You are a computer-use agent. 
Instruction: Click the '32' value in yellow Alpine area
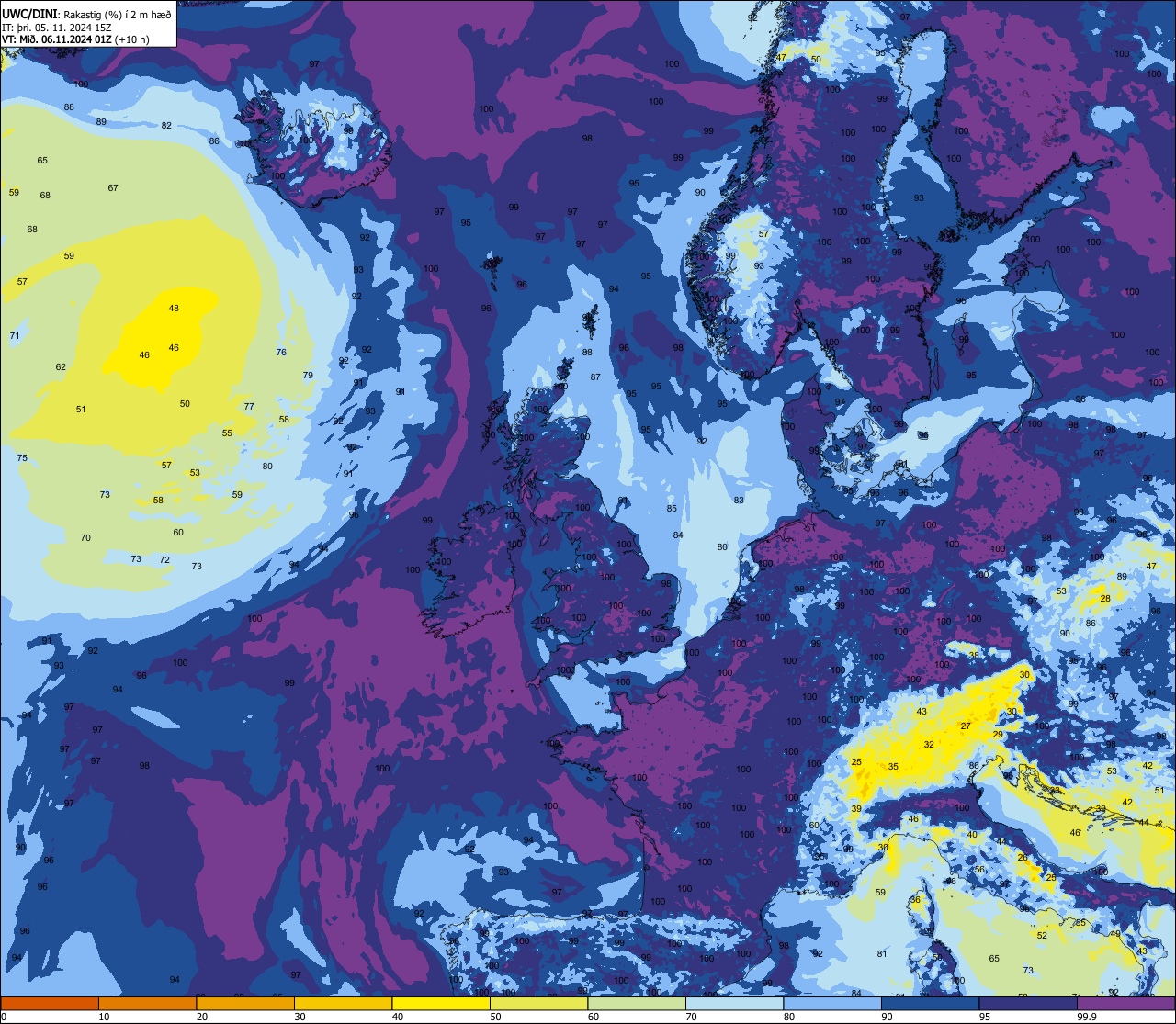point(929,745)
